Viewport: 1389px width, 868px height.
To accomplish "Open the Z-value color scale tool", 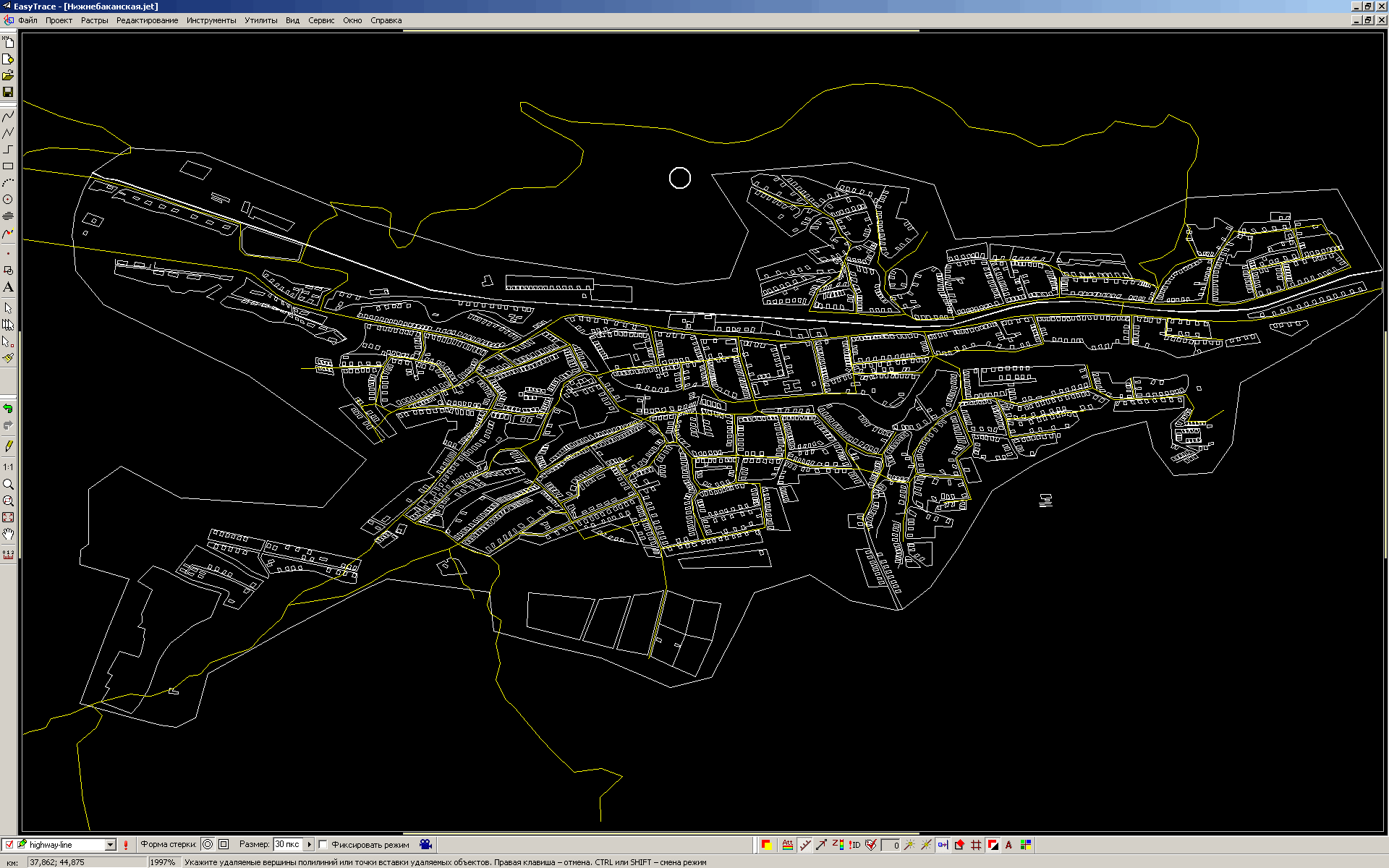I will (x=838, y=844).
